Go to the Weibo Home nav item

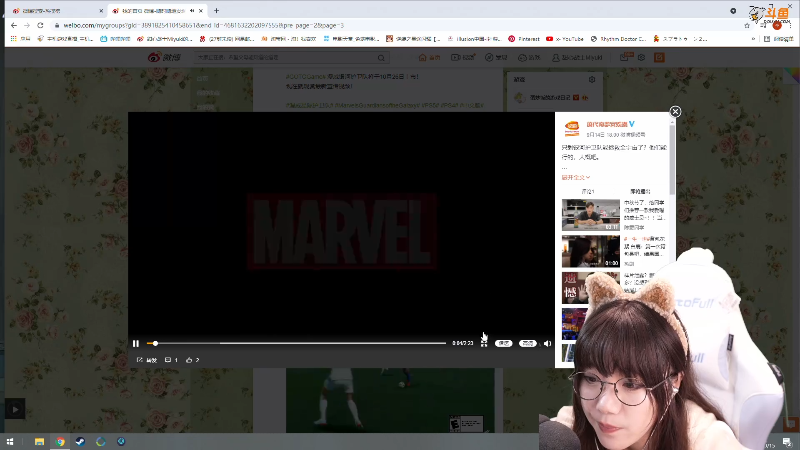click(x=429, y=58)
